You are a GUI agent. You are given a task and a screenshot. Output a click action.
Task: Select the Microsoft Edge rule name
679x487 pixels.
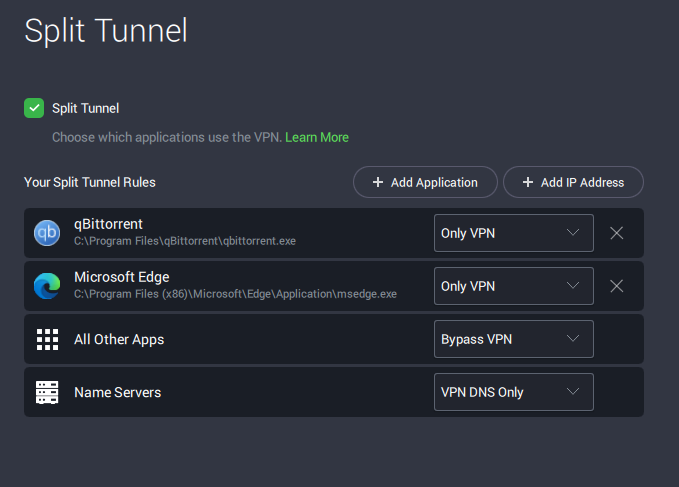click(x=122, y=277)
